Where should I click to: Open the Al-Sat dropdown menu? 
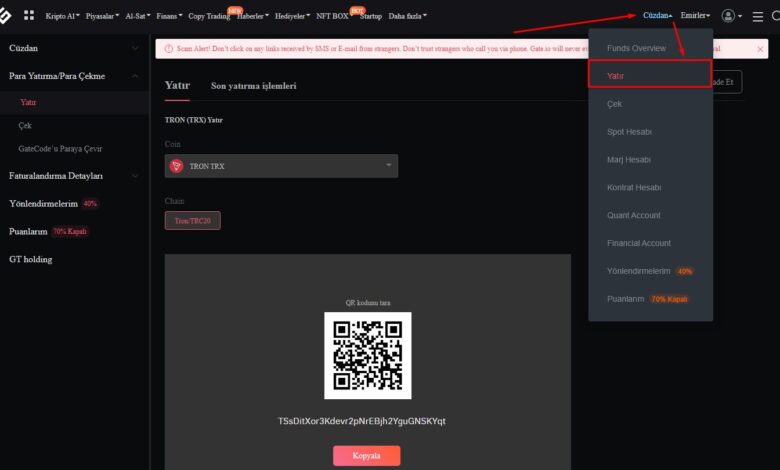137,16
